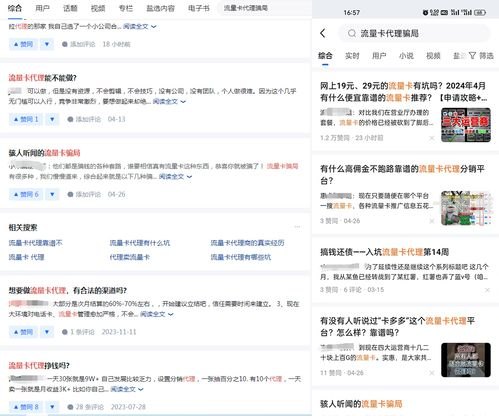Open question 流量卡代理能不能做?
The width and height of the screenshot is (499, 416).
[x=42, y=78]
